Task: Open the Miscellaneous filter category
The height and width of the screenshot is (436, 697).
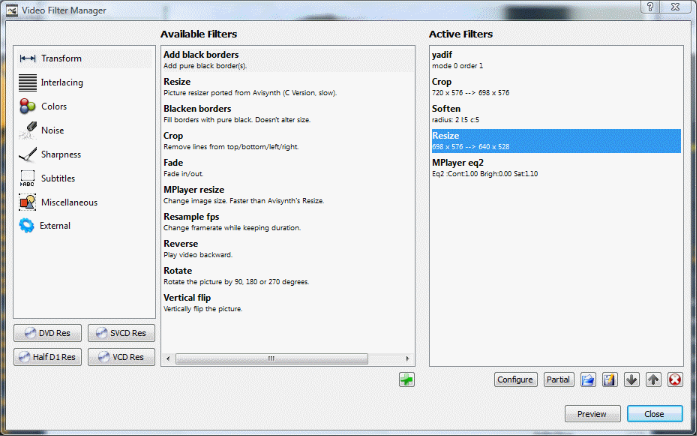Action: click(68, 203)
